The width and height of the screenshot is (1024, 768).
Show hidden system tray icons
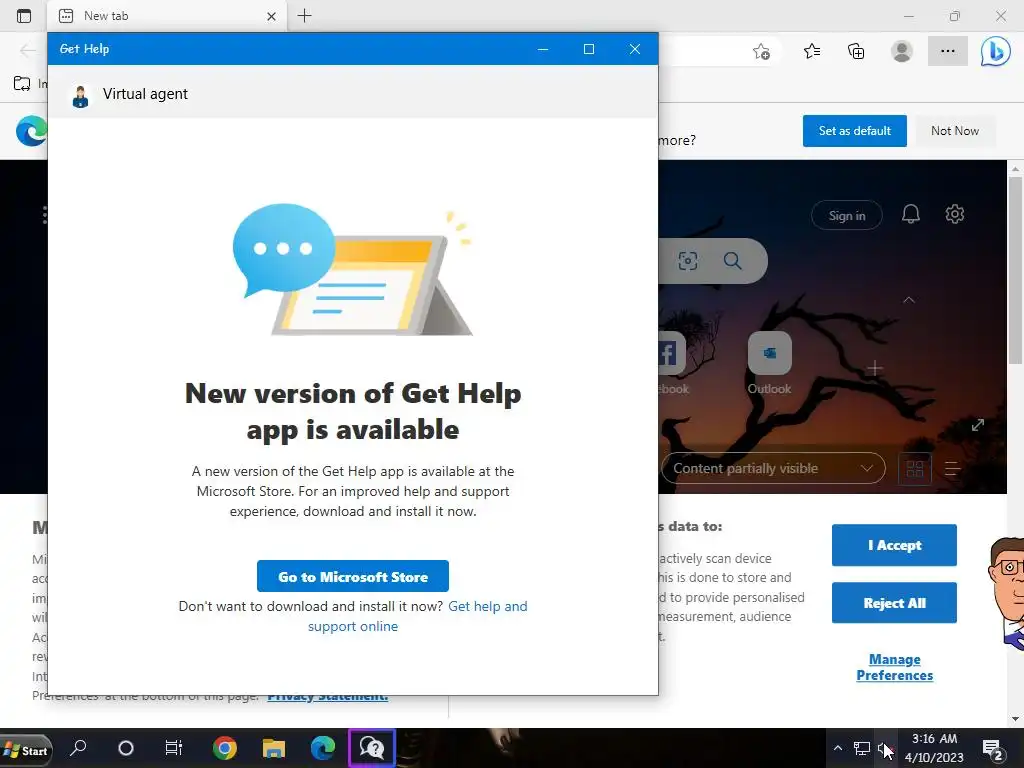(x=838, y=748)
